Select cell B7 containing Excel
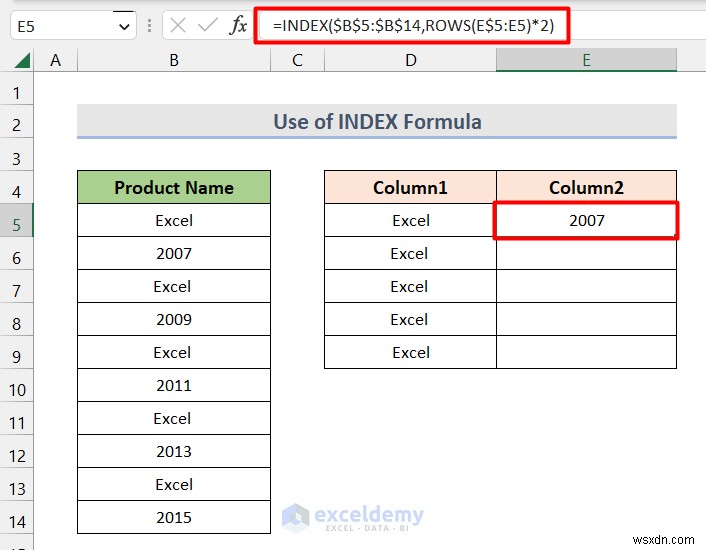 tap(174, 286)
